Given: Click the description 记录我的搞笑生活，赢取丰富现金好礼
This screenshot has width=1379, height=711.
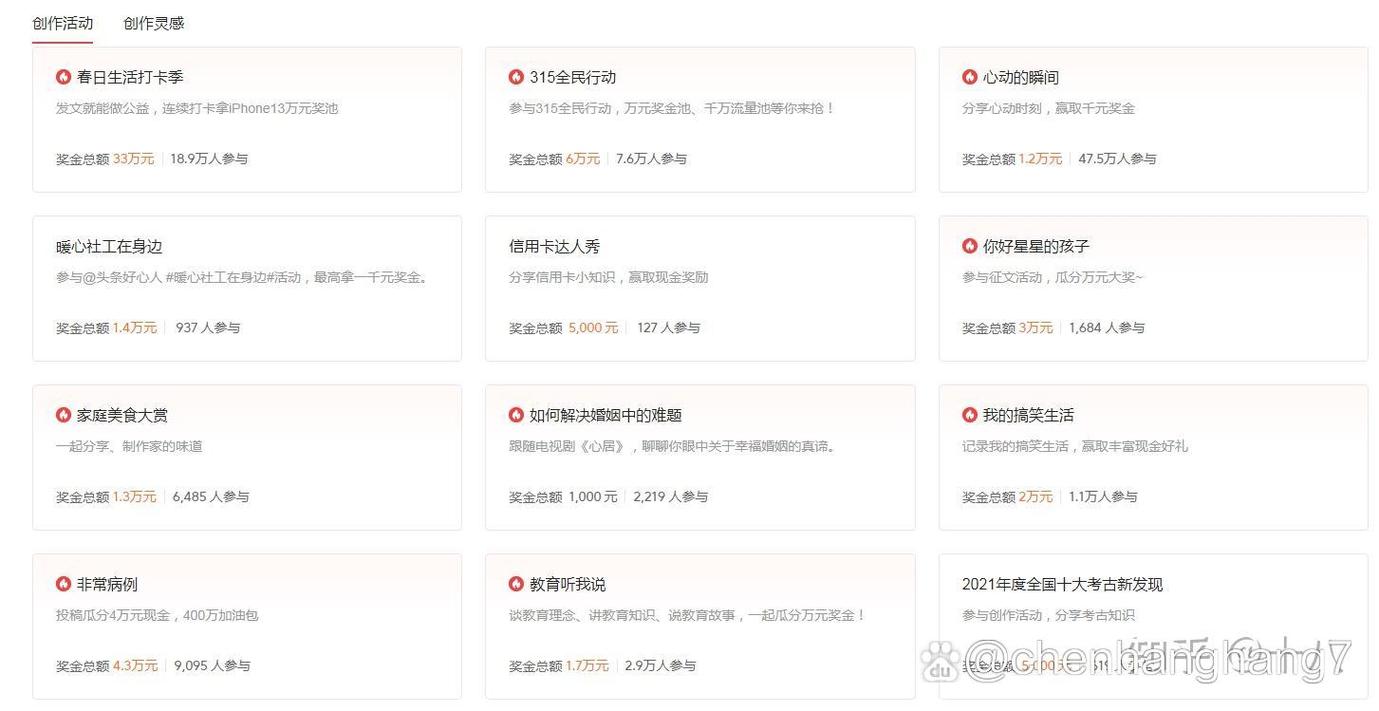Looking at the screenshot, I should 1075,446.
